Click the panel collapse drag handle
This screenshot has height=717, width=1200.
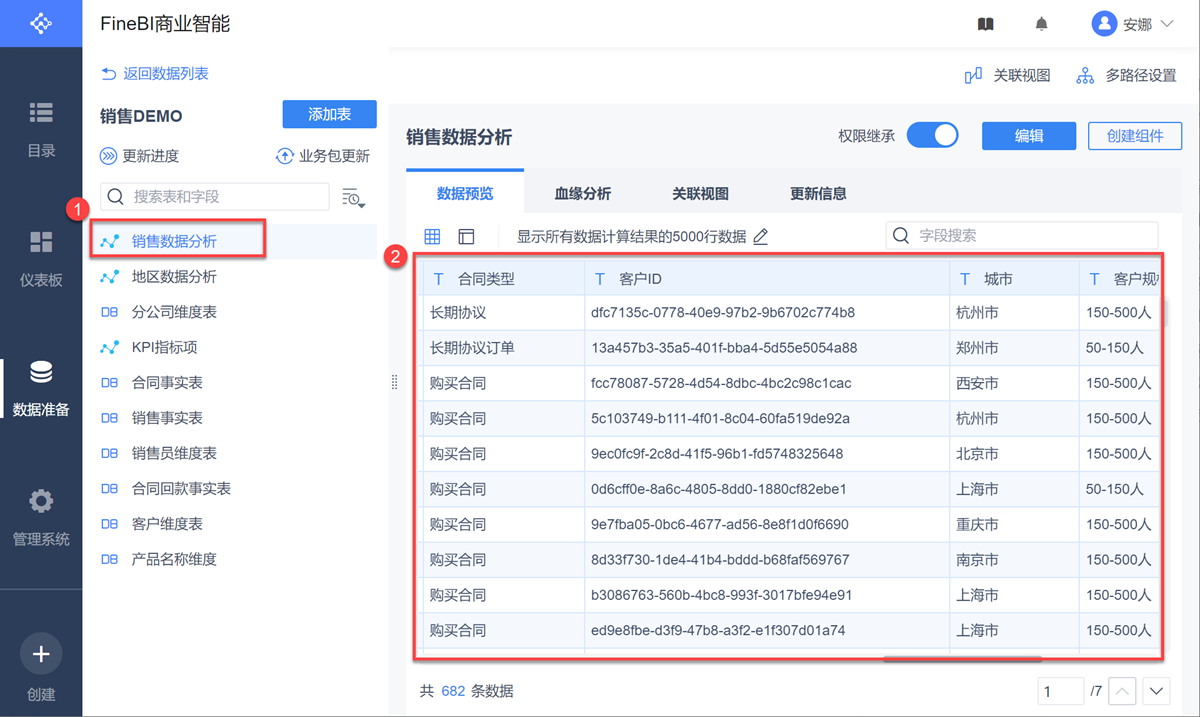tap(394, 382)
